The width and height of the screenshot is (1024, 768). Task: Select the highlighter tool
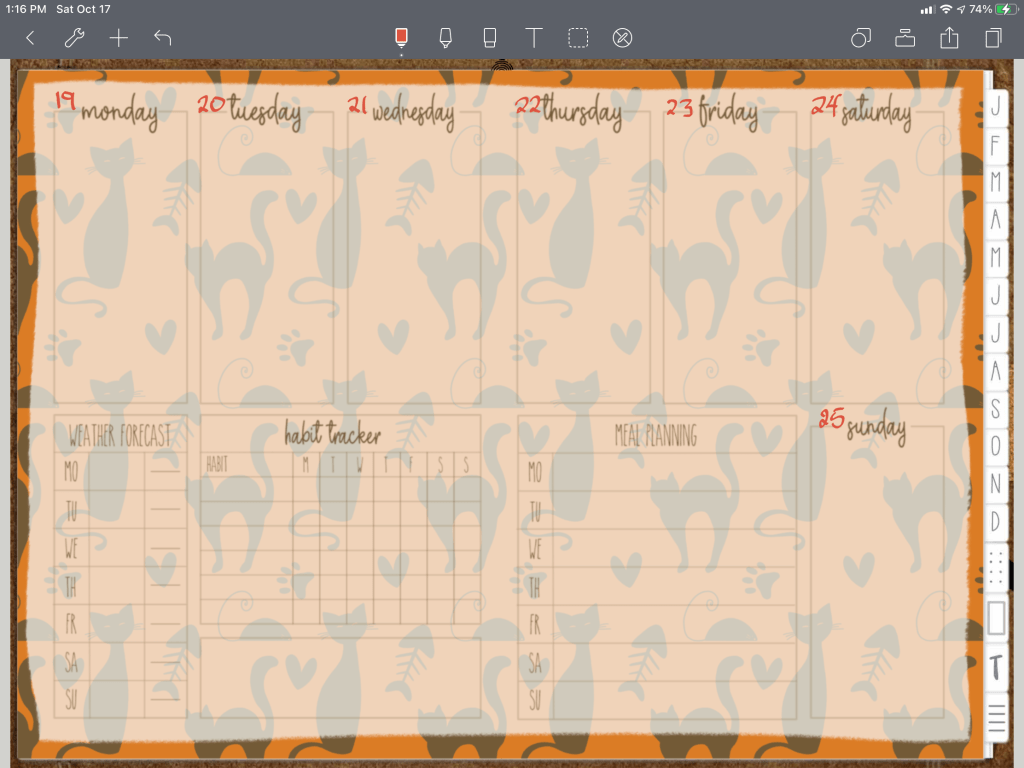click(445, 38)
